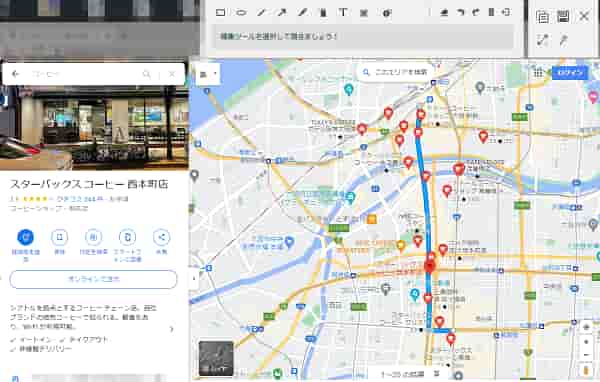
Task: Toggle the satellite layer thumbnail
Action: [x=216, y=359]
